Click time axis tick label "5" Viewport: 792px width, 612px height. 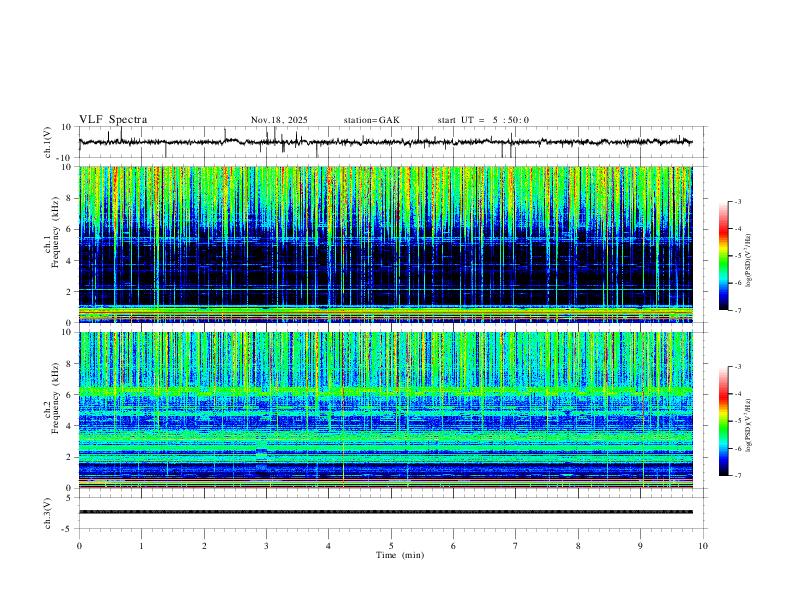(x=391, y=546)
